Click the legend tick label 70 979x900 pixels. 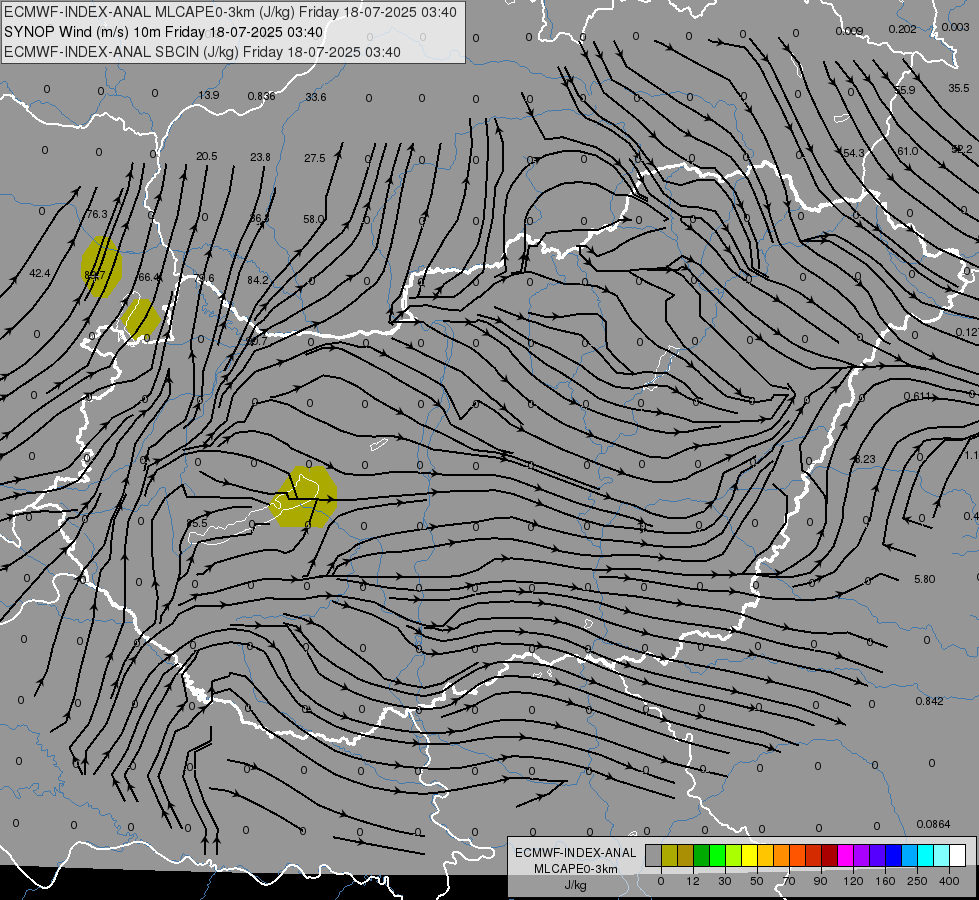[x=789, y=881]
